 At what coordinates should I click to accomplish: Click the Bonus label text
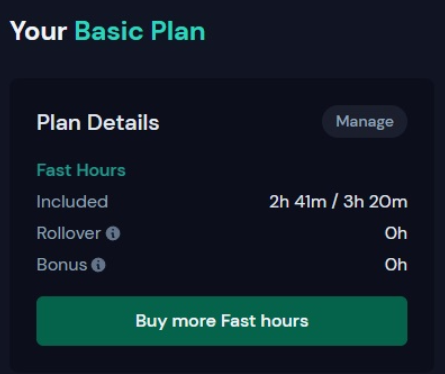pyautogui.click(x=62, y=265)
